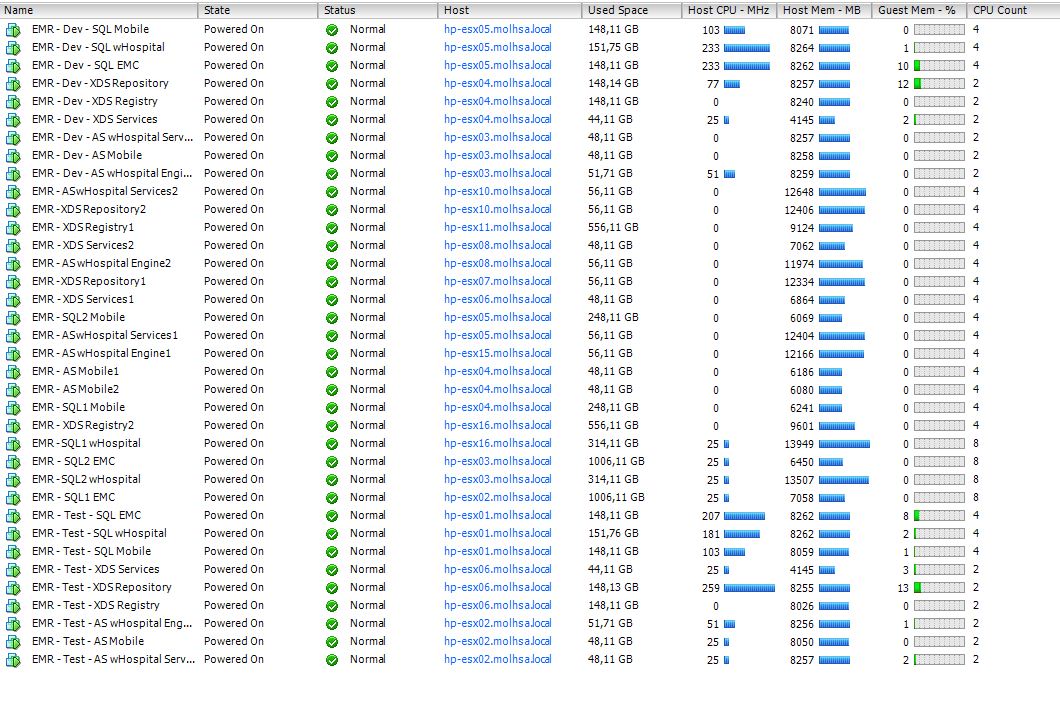The width and height of the screenshot is (1060, 703).
Task: Open the hp-esx07.molhsa.local host link
Action: (497, 282)
